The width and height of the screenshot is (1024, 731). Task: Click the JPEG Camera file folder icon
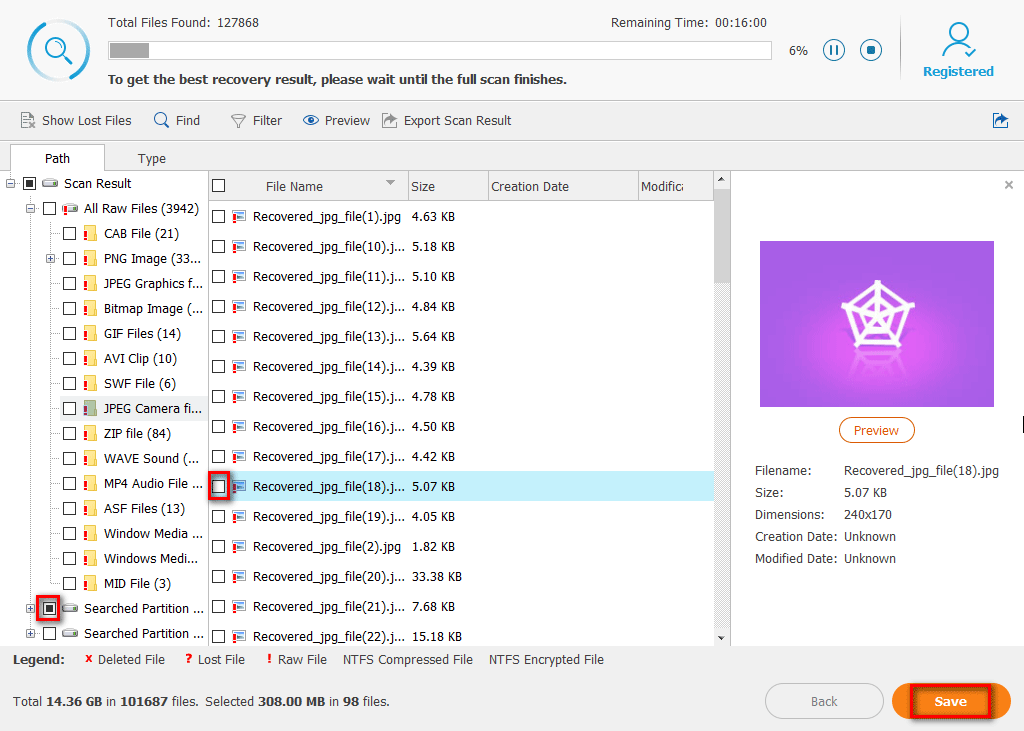click(x=90, y=409)
